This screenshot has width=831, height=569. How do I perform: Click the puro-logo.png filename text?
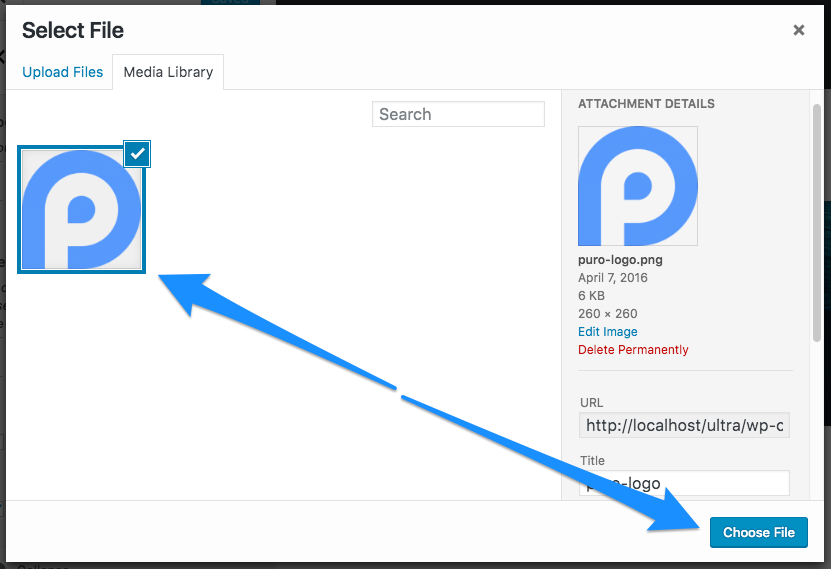620,260
